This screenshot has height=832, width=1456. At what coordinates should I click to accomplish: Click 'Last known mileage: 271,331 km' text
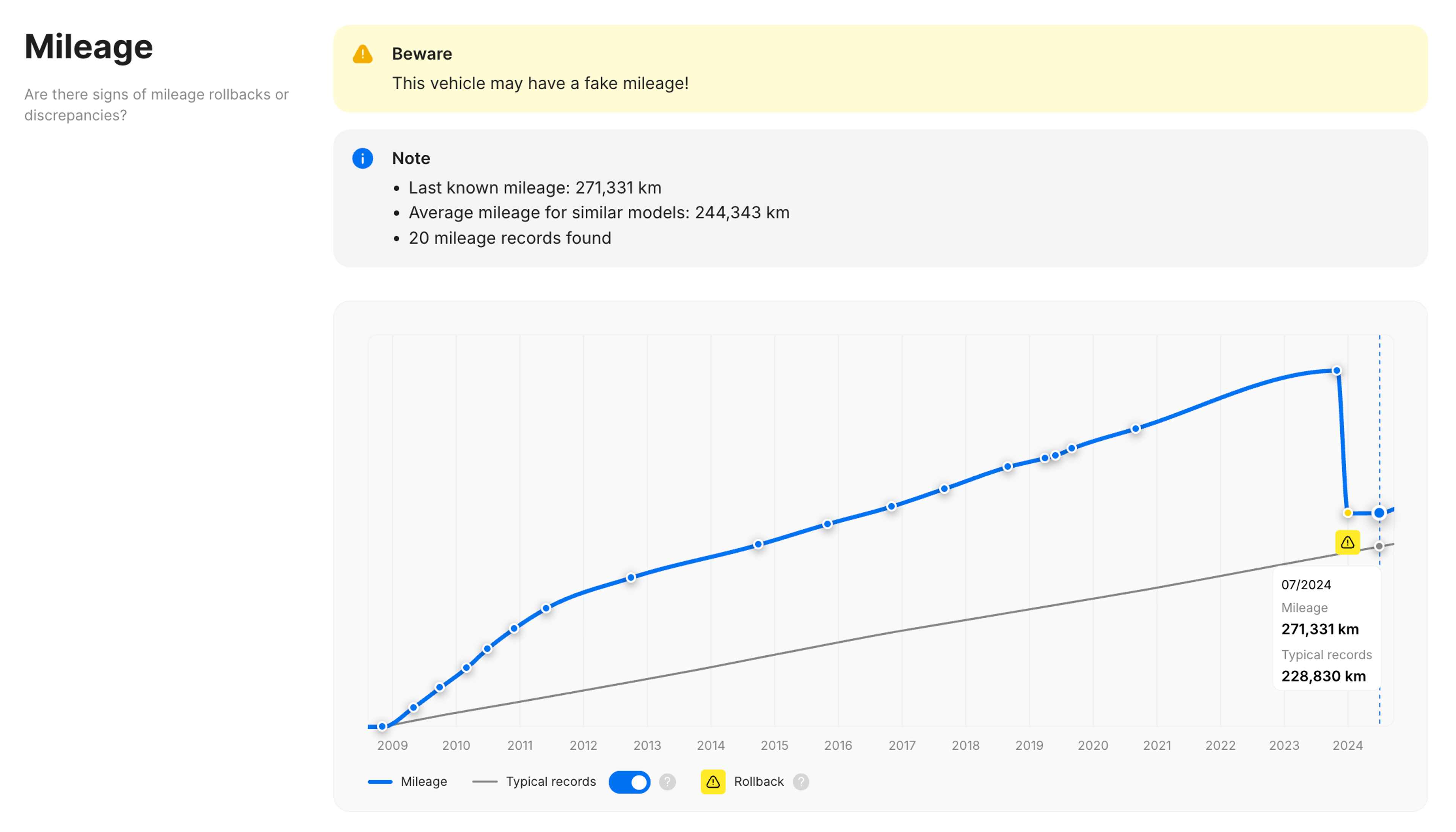[x=535, y=187]
